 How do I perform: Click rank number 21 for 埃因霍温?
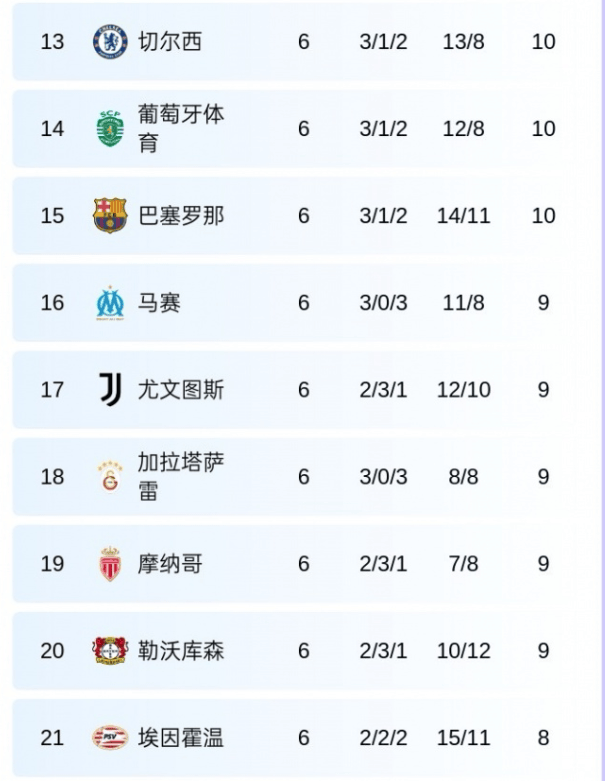[x=52, y=738]
